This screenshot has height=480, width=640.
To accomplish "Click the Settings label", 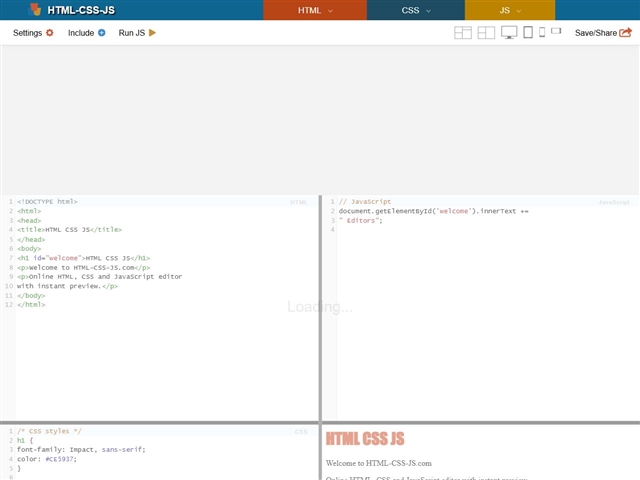I will click(27, 33).
